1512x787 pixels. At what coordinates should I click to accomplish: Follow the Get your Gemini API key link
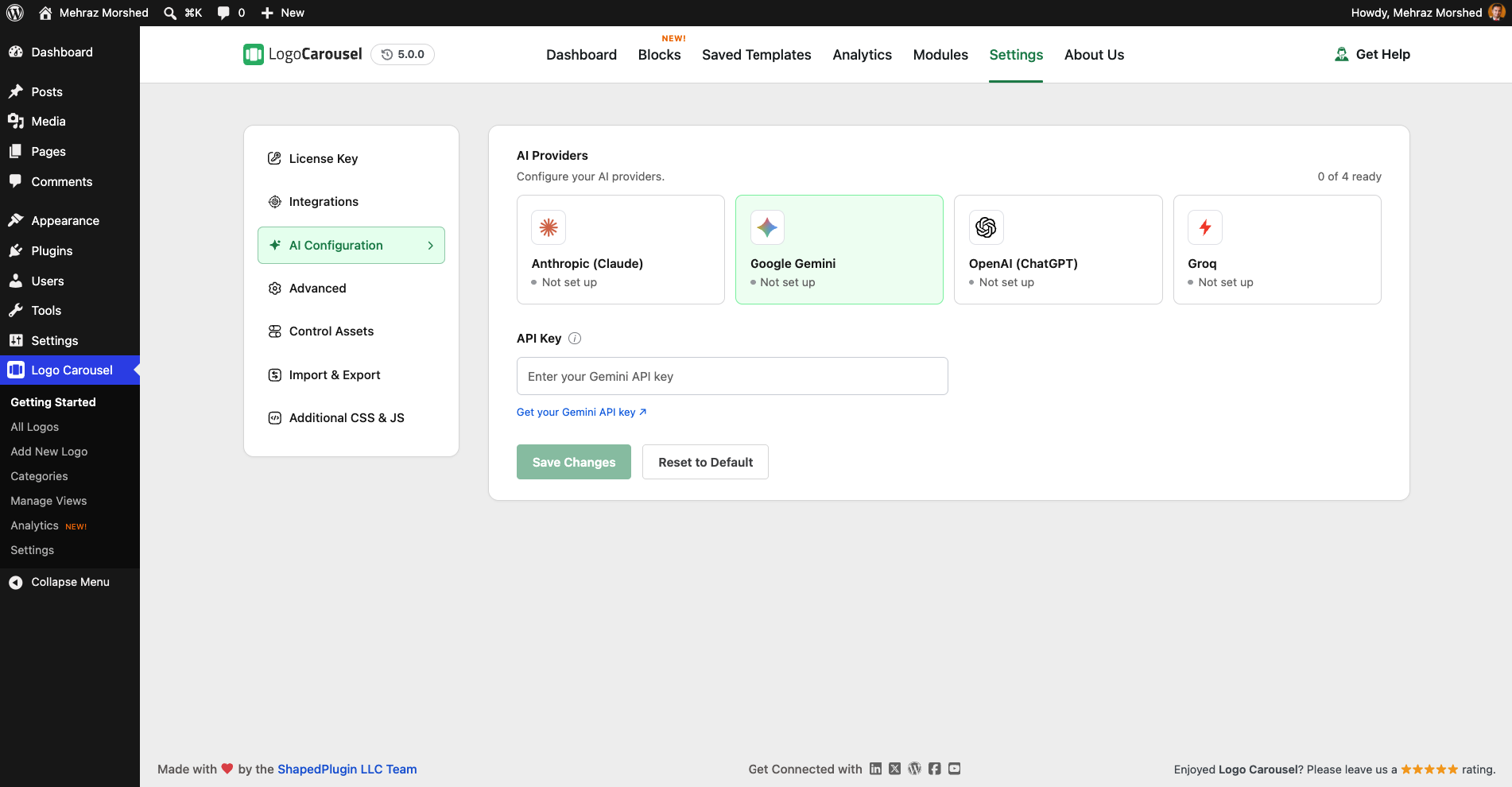pos(582,412)
